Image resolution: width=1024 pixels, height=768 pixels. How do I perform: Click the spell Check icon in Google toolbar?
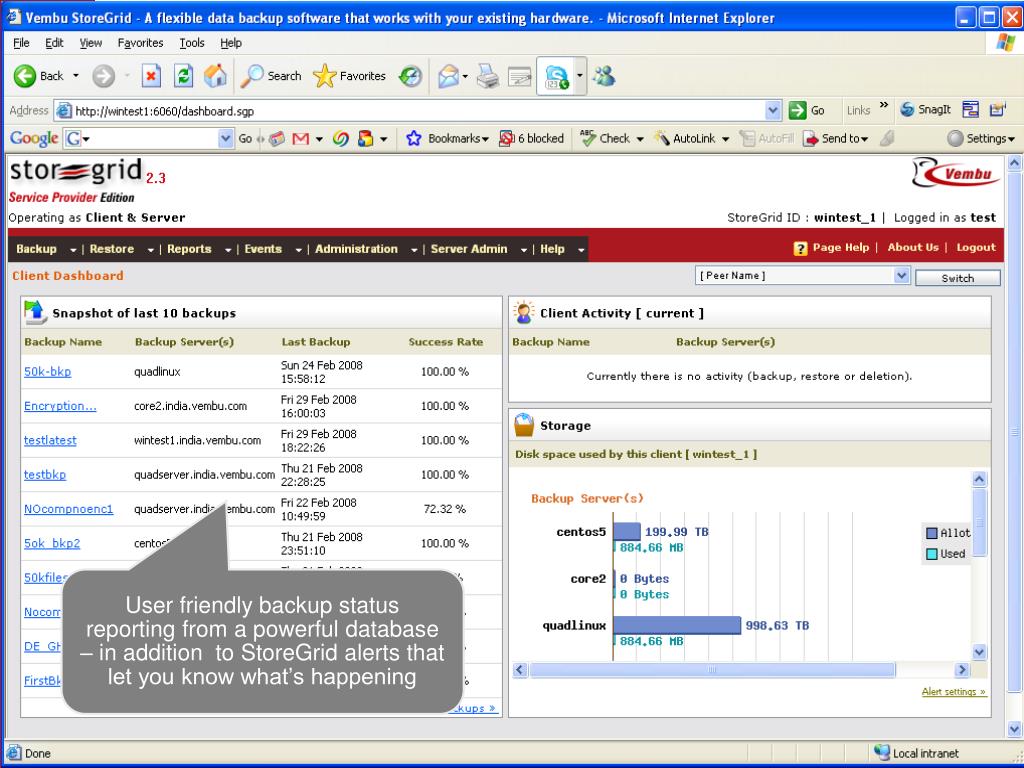(x=588, y=138)
